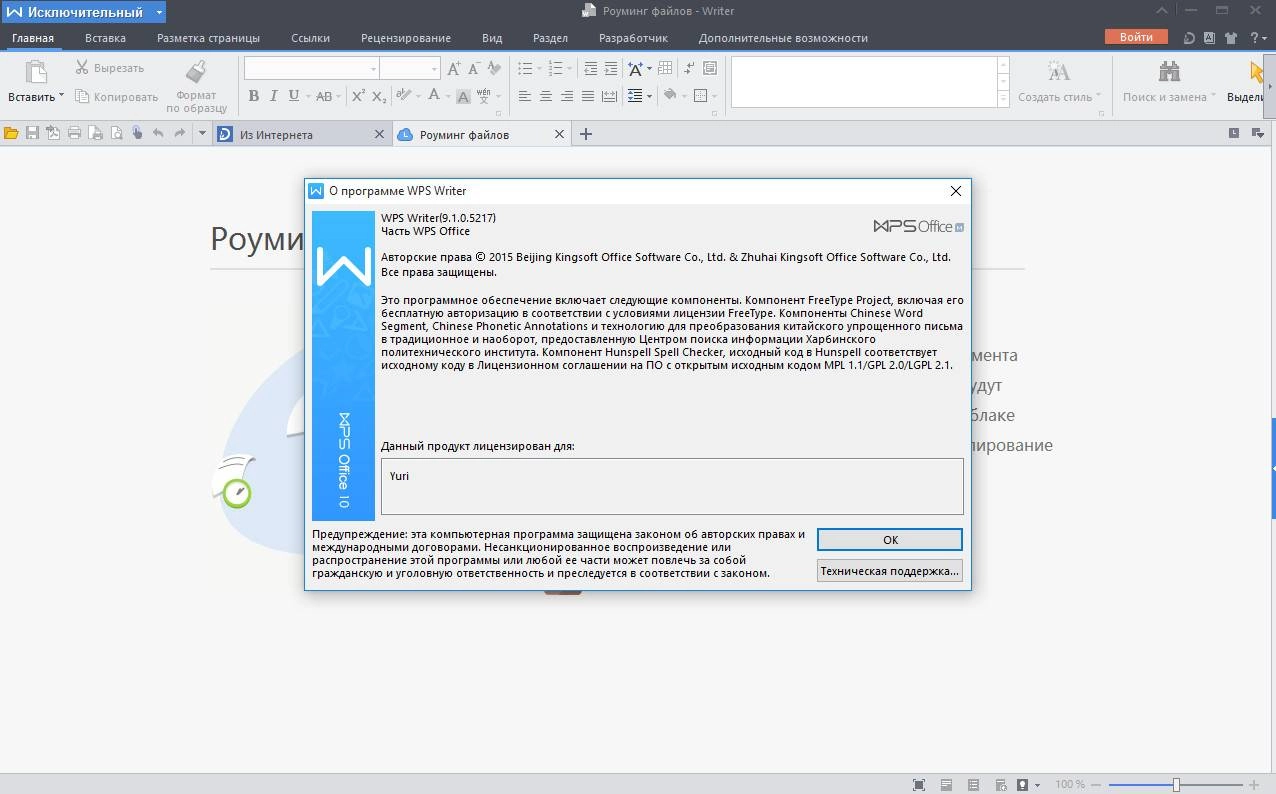
Task: Click the Increase indent icon
Action: 610,69
